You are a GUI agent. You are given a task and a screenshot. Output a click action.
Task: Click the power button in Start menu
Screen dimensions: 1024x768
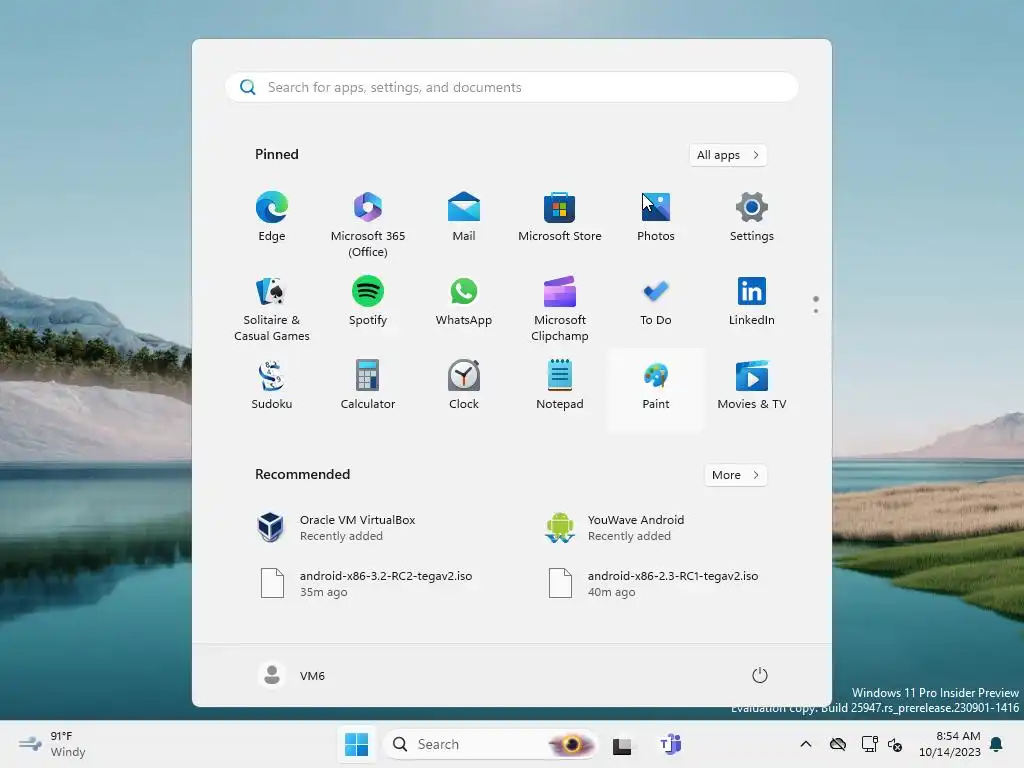point(760,675)
